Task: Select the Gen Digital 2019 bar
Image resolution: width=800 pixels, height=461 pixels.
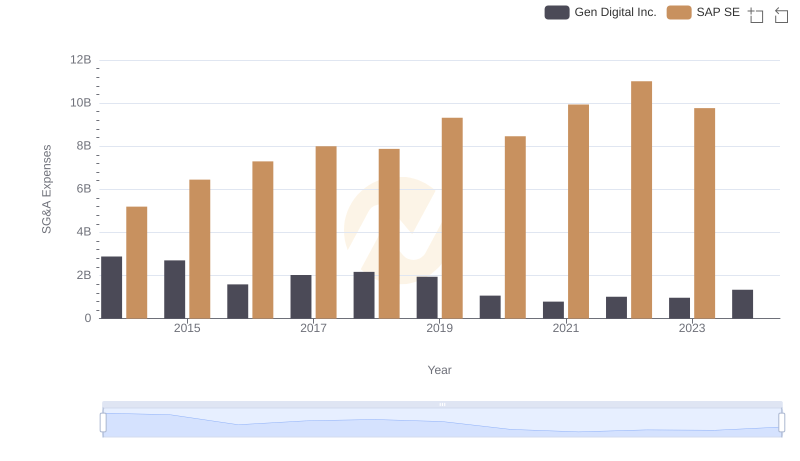Action: tap(427, 298)
